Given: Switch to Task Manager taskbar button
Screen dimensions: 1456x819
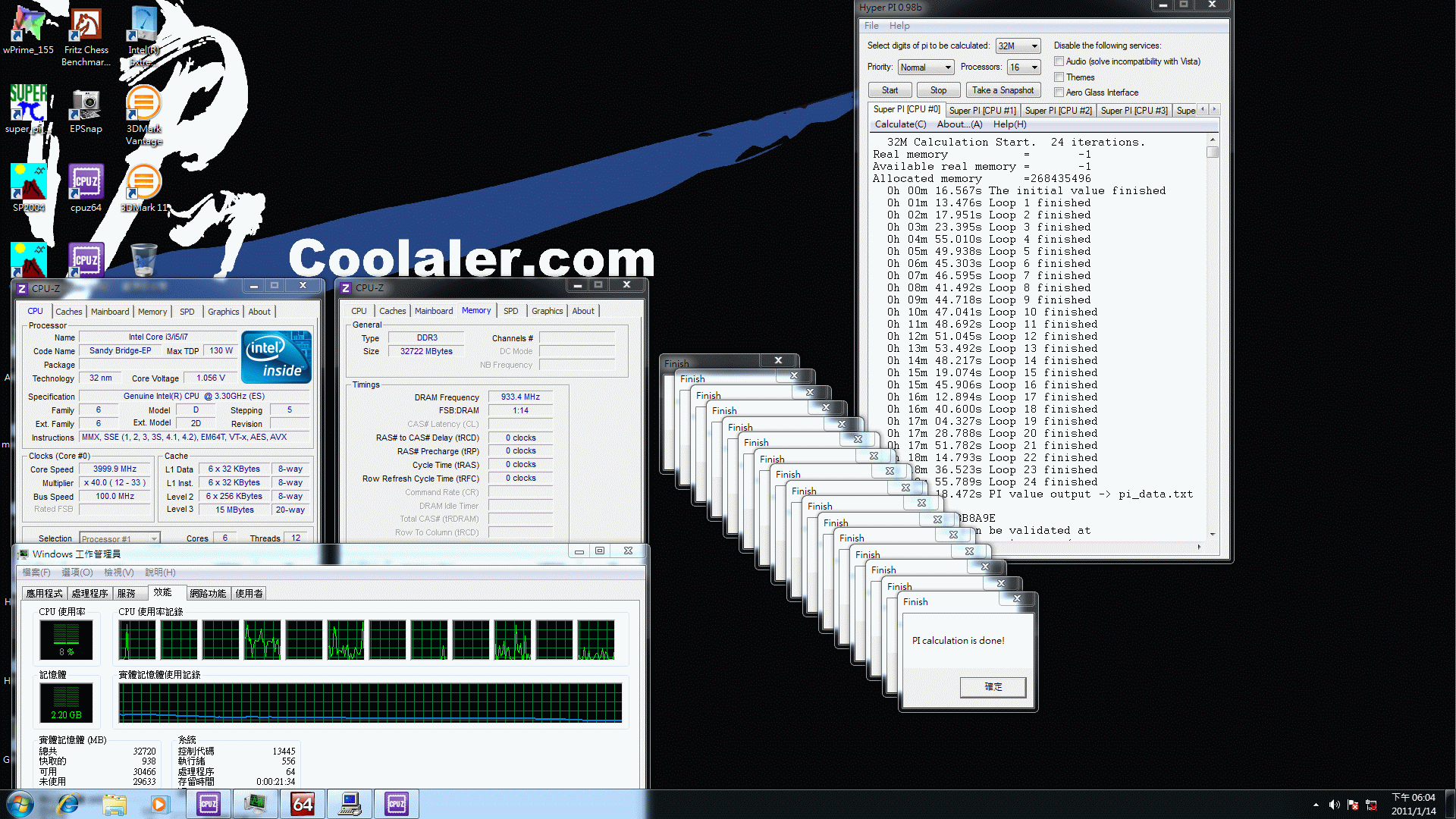Looking at the screenshot, I should (255, 804).
